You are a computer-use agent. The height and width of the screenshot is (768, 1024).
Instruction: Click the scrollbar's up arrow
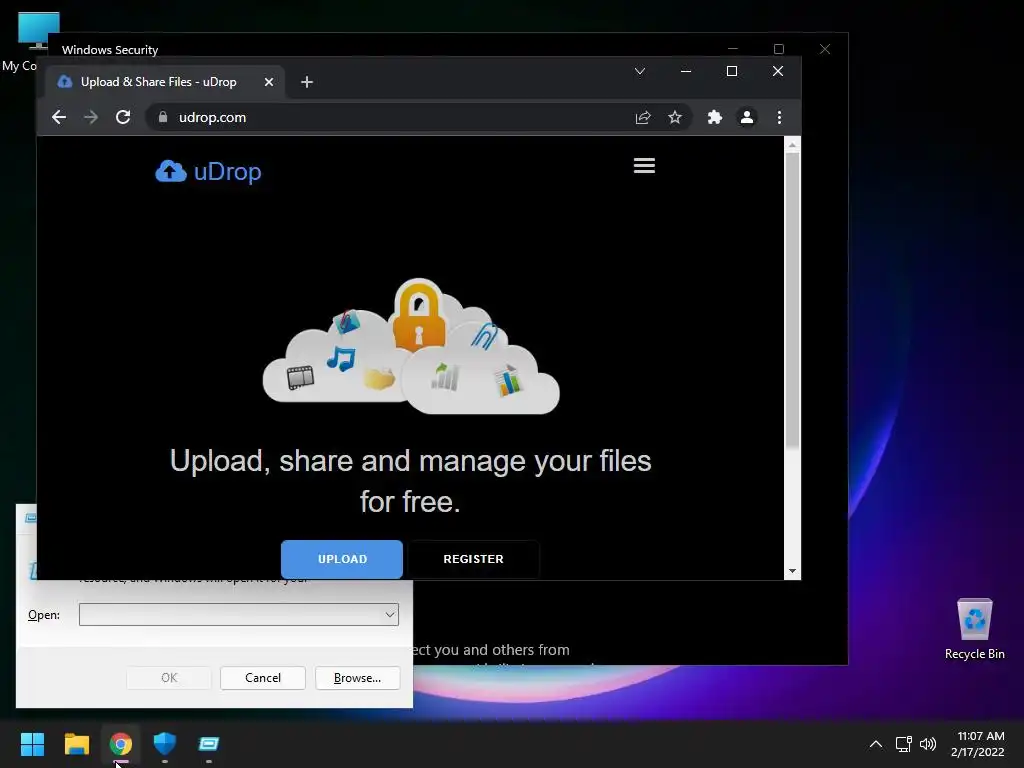tap(792, 145)
